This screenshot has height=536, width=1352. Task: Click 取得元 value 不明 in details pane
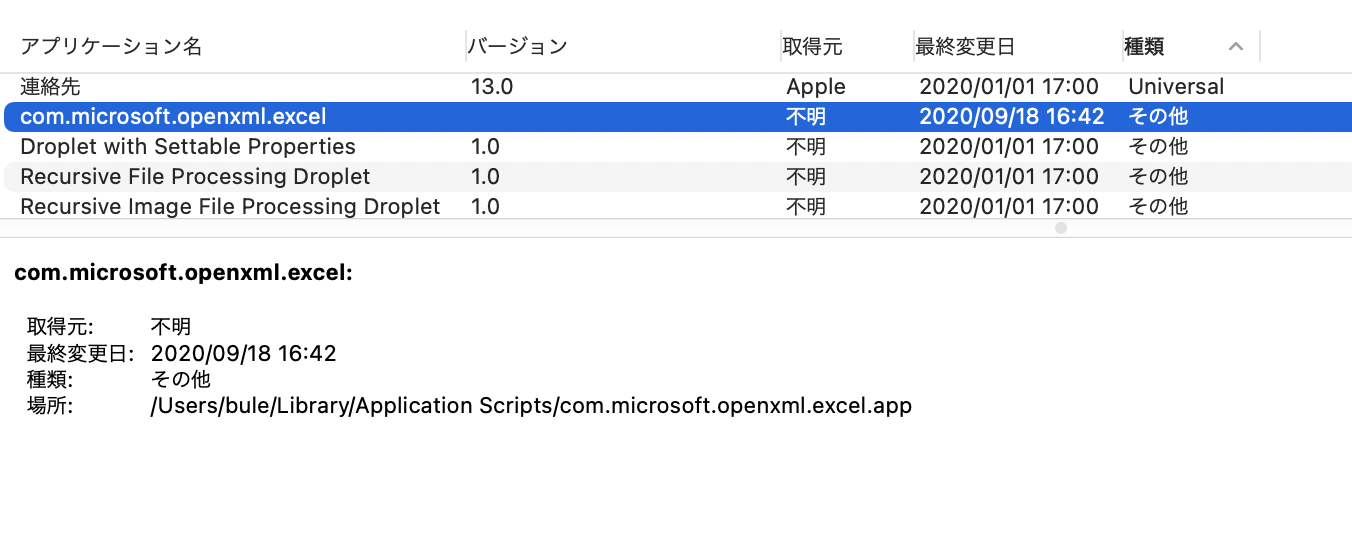pyautogui.click(x=170, y=327)
